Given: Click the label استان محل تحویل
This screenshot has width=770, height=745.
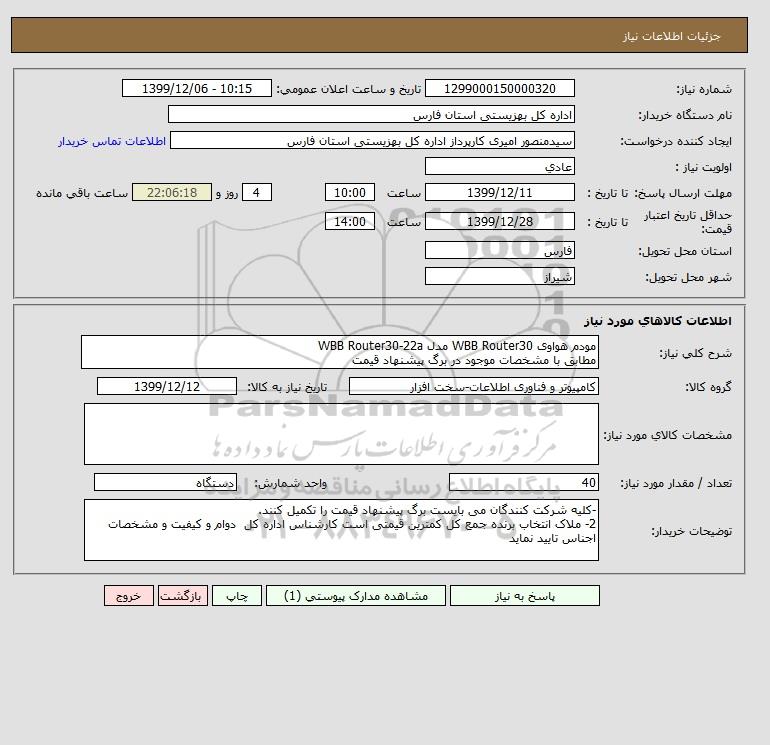Looking at the screenshot, I should 685,251.
